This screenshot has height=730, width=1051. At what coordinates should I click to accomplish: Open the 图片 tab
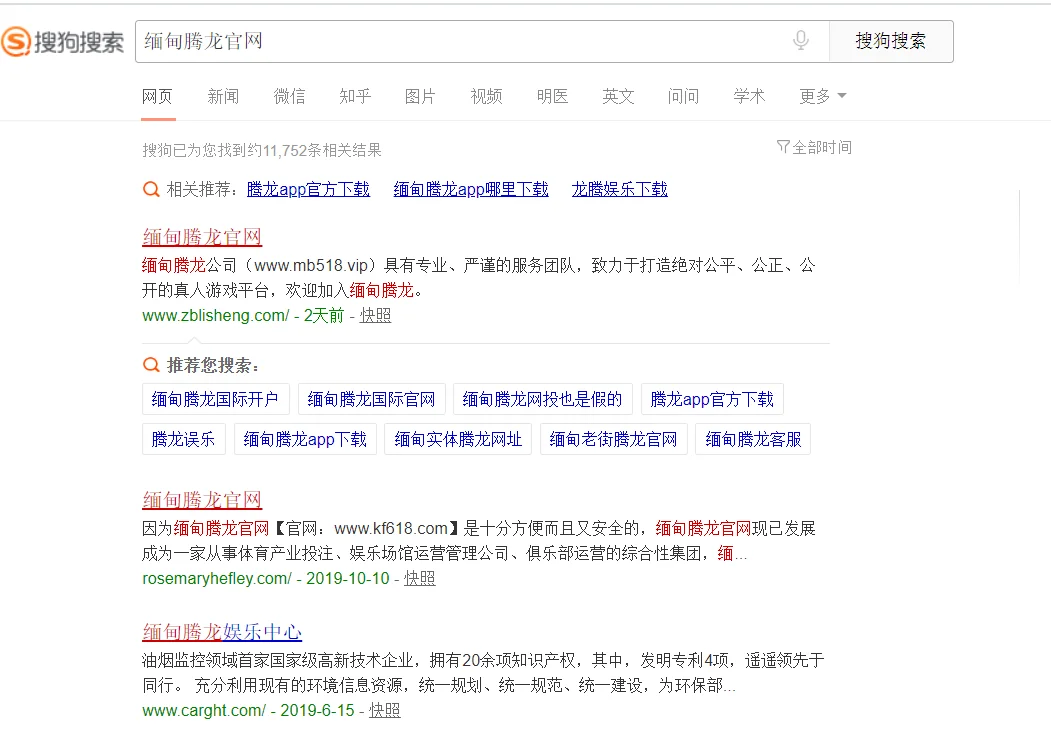coord(420,97)
